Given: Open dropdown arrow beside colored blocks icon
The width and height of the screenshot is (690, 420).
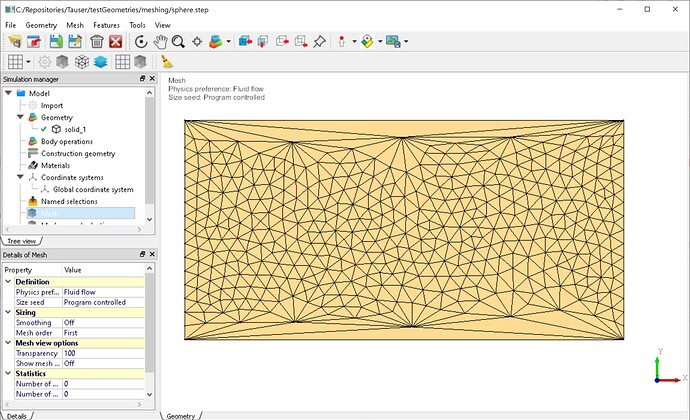Looking at the screenshot, I should (228, 42).
